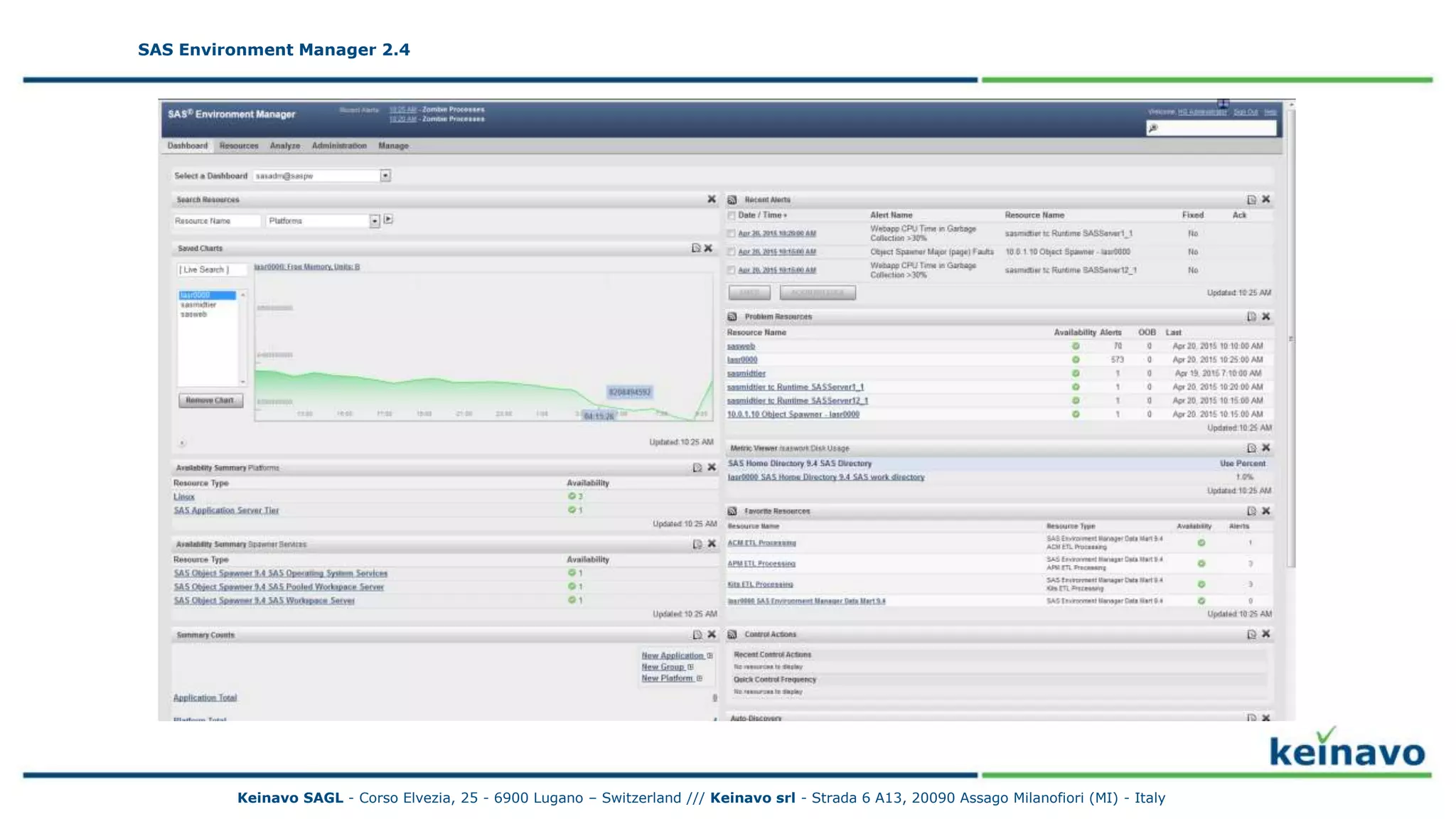The height and width of the screenshot is (819, 1456).
Task: Open the Dashboard tab
Action: [x=188, y=146]
